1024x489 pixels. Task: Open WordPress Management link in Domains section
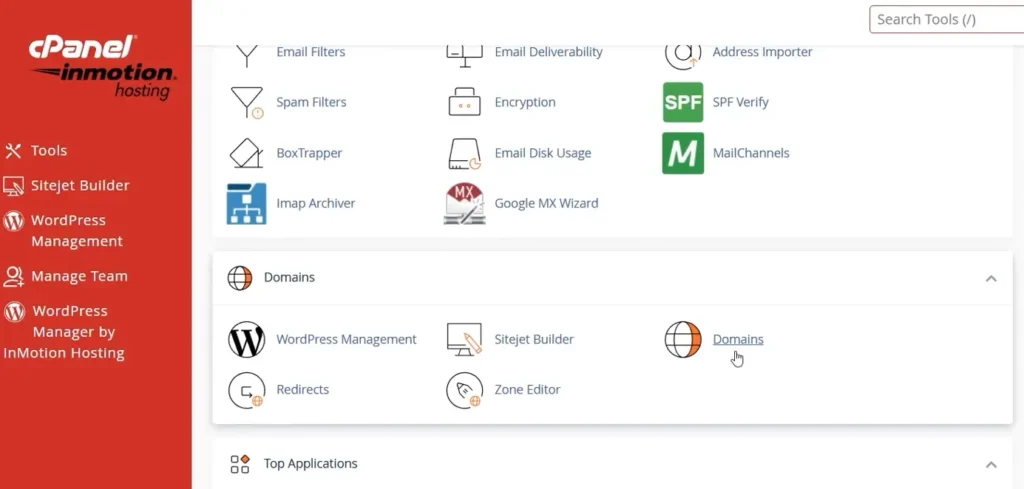click(x=347, y=339)
